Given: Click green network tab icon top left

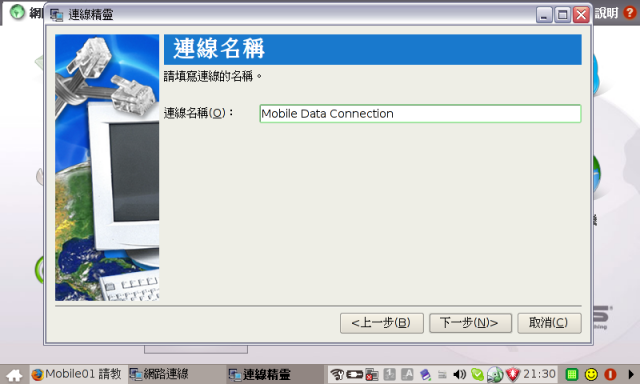Looking at the screenshot, I should click(18, 12).
